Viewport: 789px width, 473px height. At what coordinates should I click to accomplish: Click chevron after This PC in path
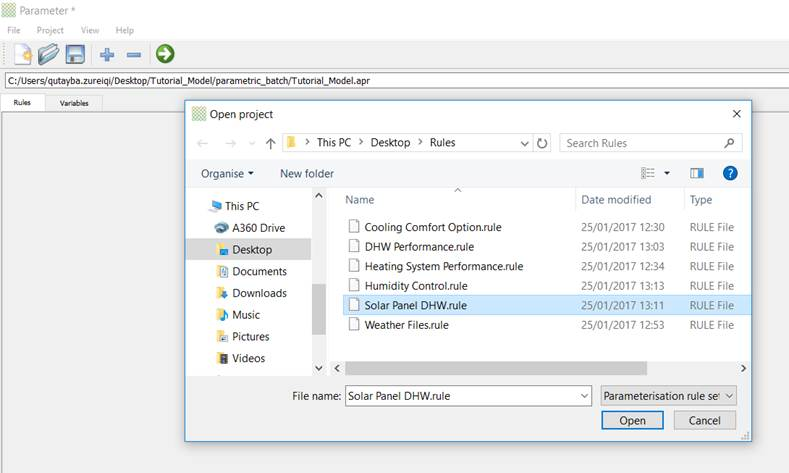(x=361, y=142)
